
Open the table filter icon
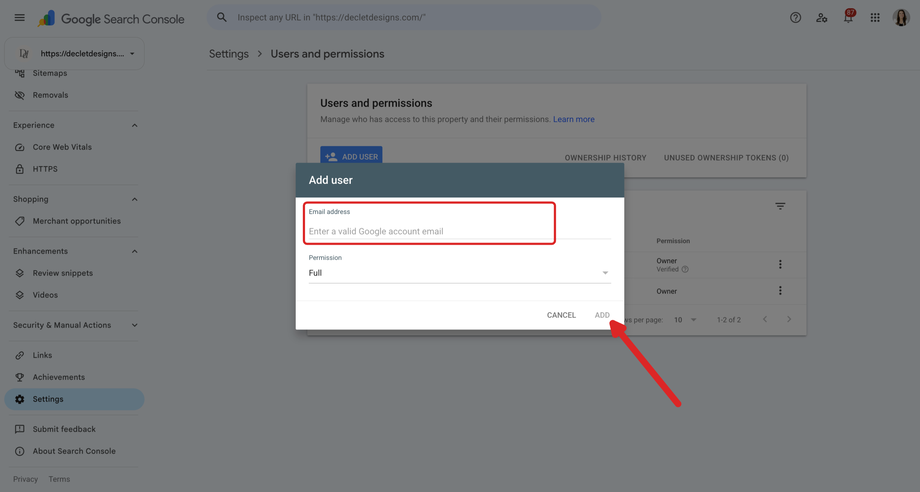click(780, 206)
